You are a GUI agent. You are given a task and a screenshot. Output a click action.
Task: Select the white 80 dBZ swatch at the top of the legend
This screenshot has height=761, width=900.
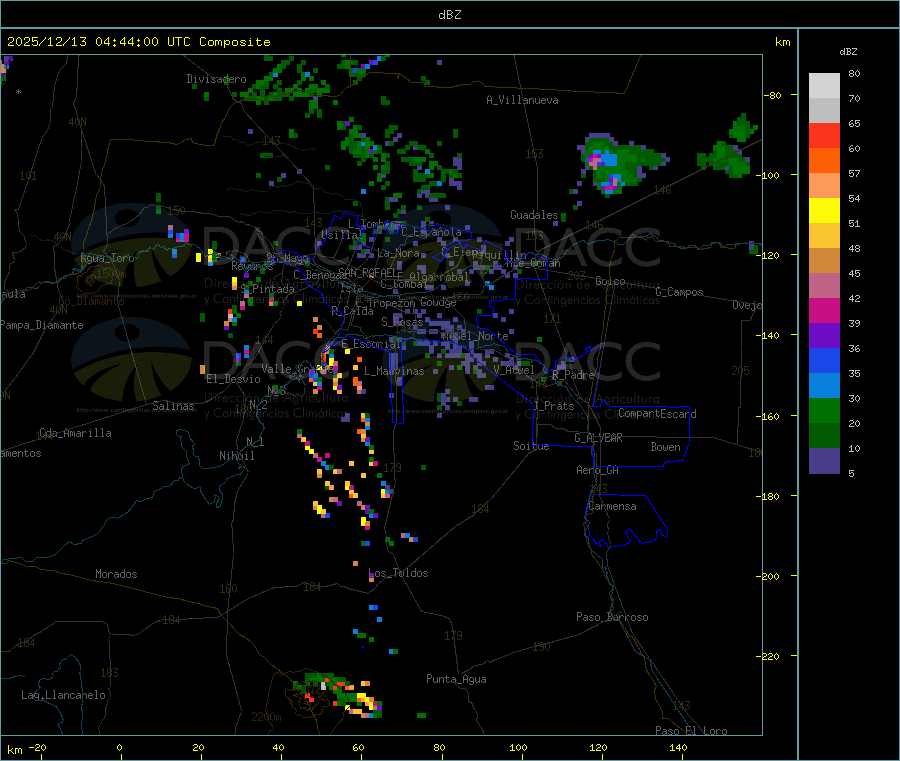click(x=824, y=86)
